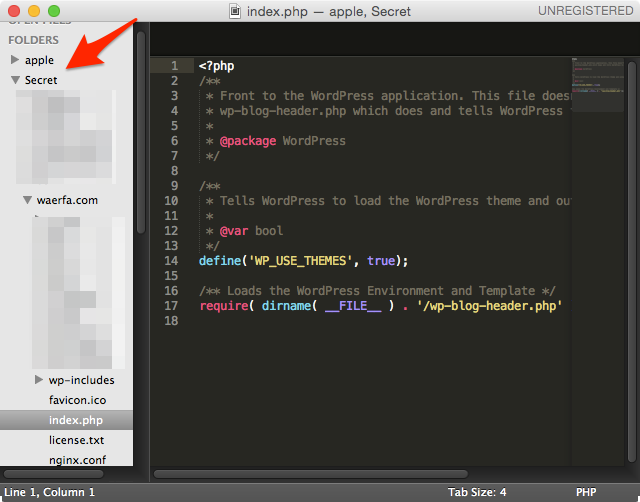
Task: Expand the wp-includes folder triangle
Action: pyautogui.click(x=39, y=380)
